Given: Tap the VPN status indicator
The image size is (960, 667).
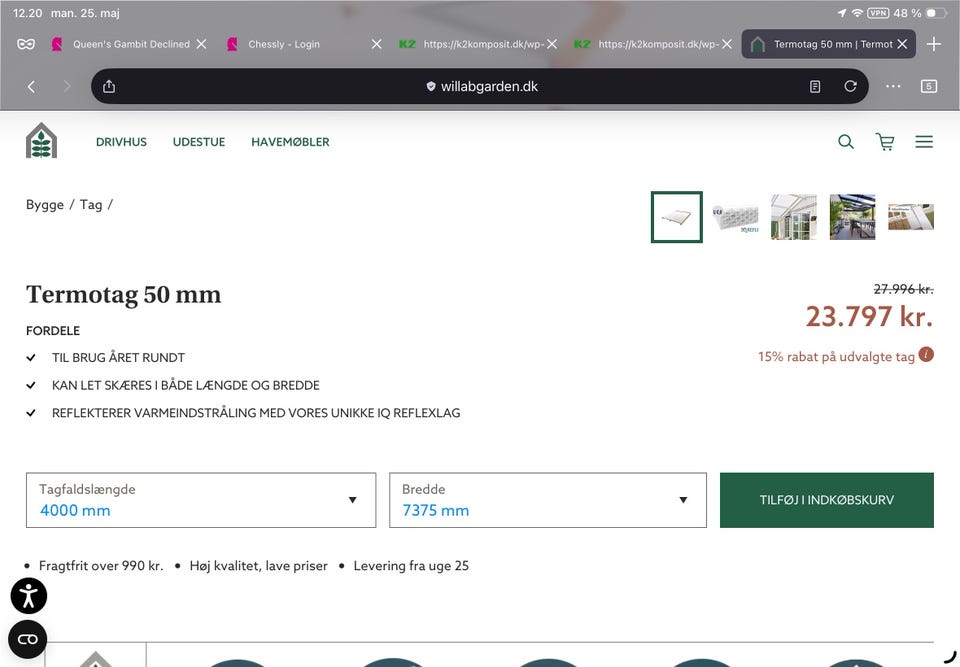Looking at the screenshot, I should pos(878,13).
